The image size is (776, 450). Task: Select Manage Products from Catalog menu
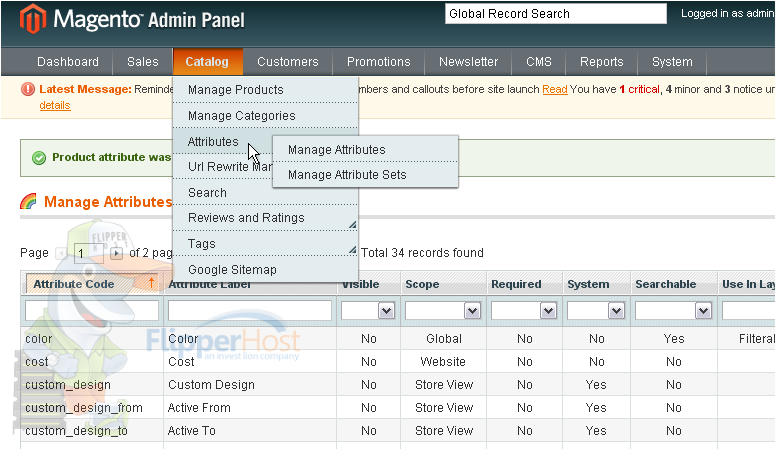click(x=265, y=90)
